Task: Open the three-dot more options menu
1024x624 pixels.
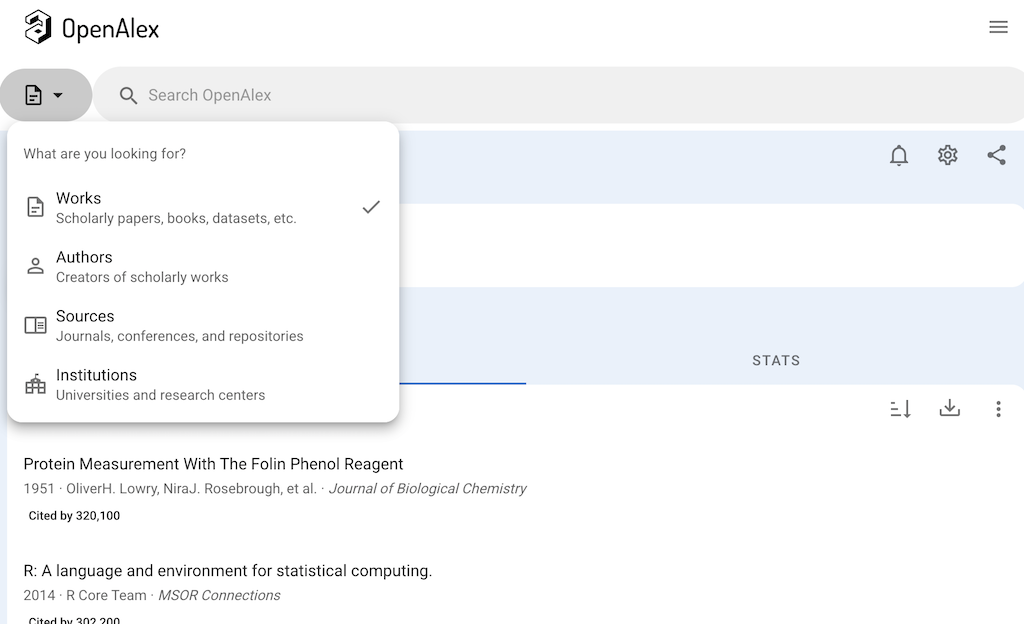Action: pyautogui.click(x=998, y=408)
